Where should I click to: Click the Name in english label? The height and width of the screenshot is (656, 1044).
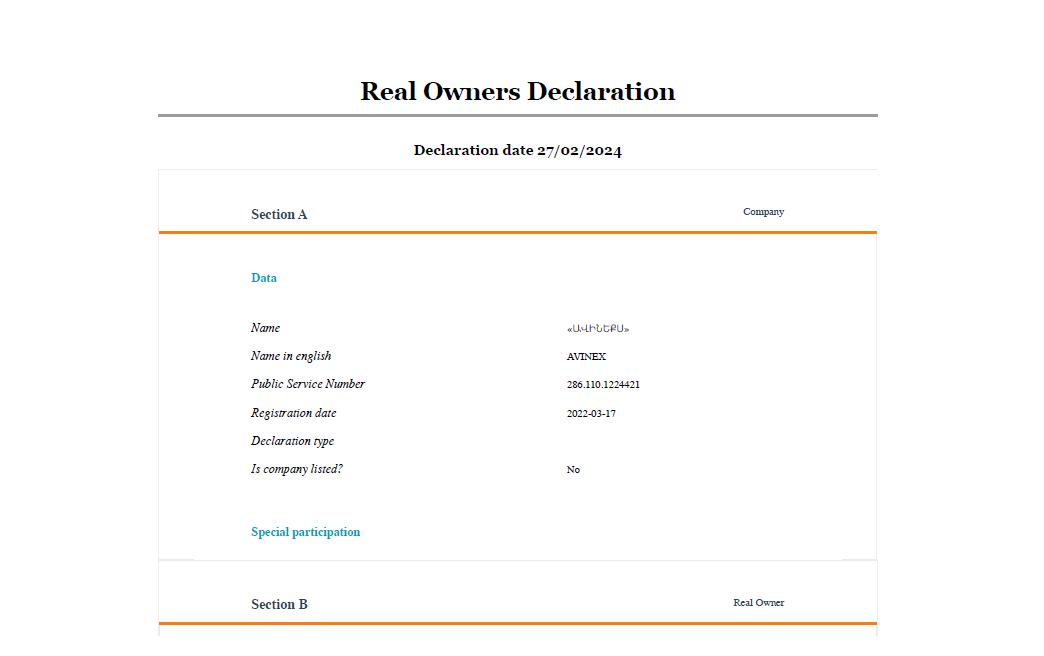click(x=291, y=356)
